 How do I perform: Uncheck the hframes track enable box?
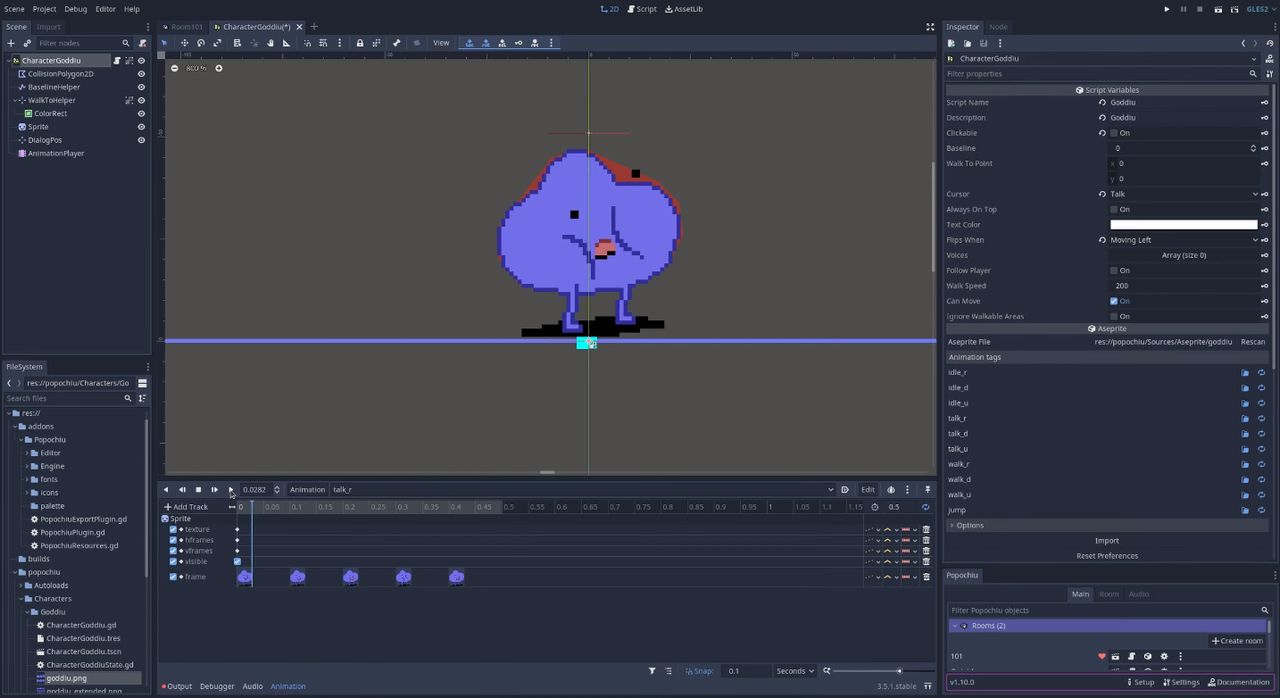[x=173, y=540]
